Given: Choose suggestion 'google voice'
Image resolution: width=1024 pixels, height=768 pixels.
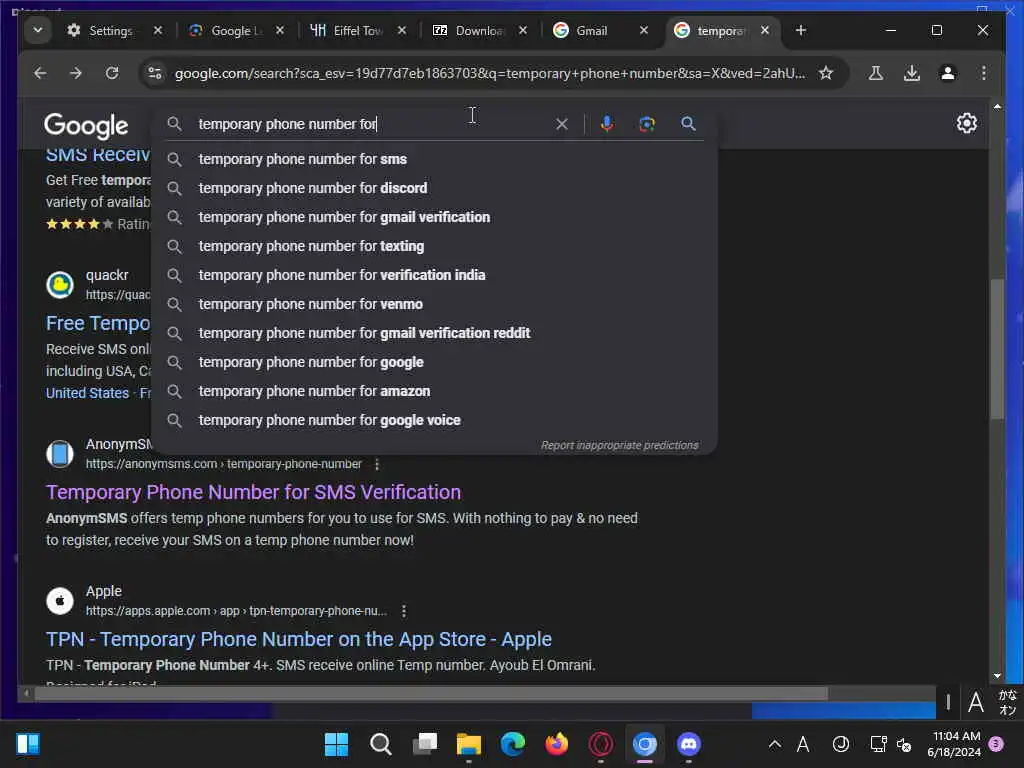Looking at the screenshot, I should coord(434,421).
